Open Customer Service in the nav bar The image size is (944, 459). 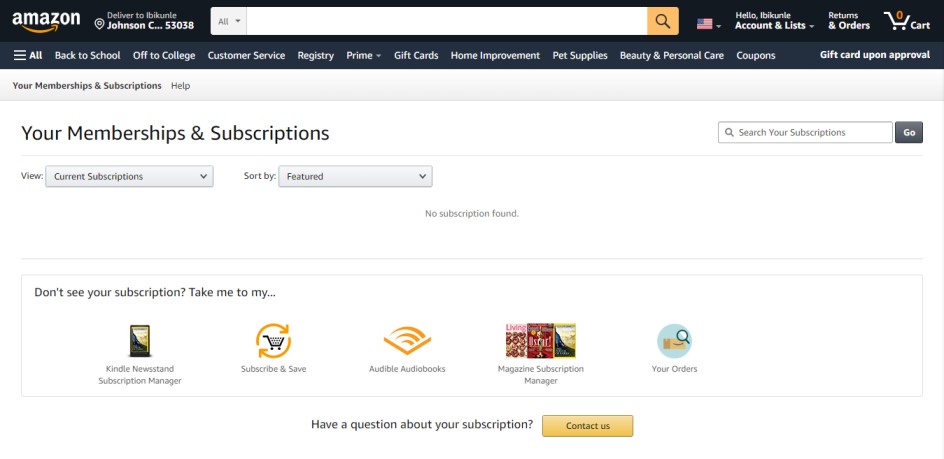pos(246,55)
